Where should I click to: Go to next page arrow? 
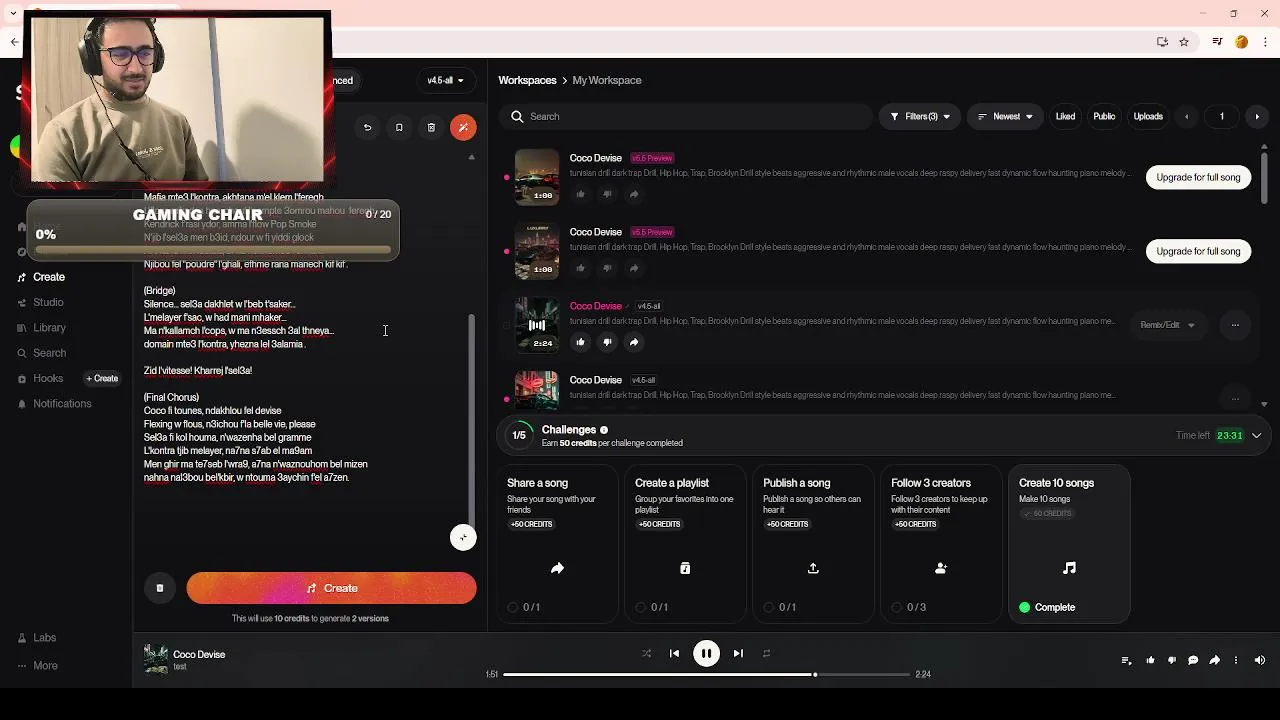[1257, 116]
